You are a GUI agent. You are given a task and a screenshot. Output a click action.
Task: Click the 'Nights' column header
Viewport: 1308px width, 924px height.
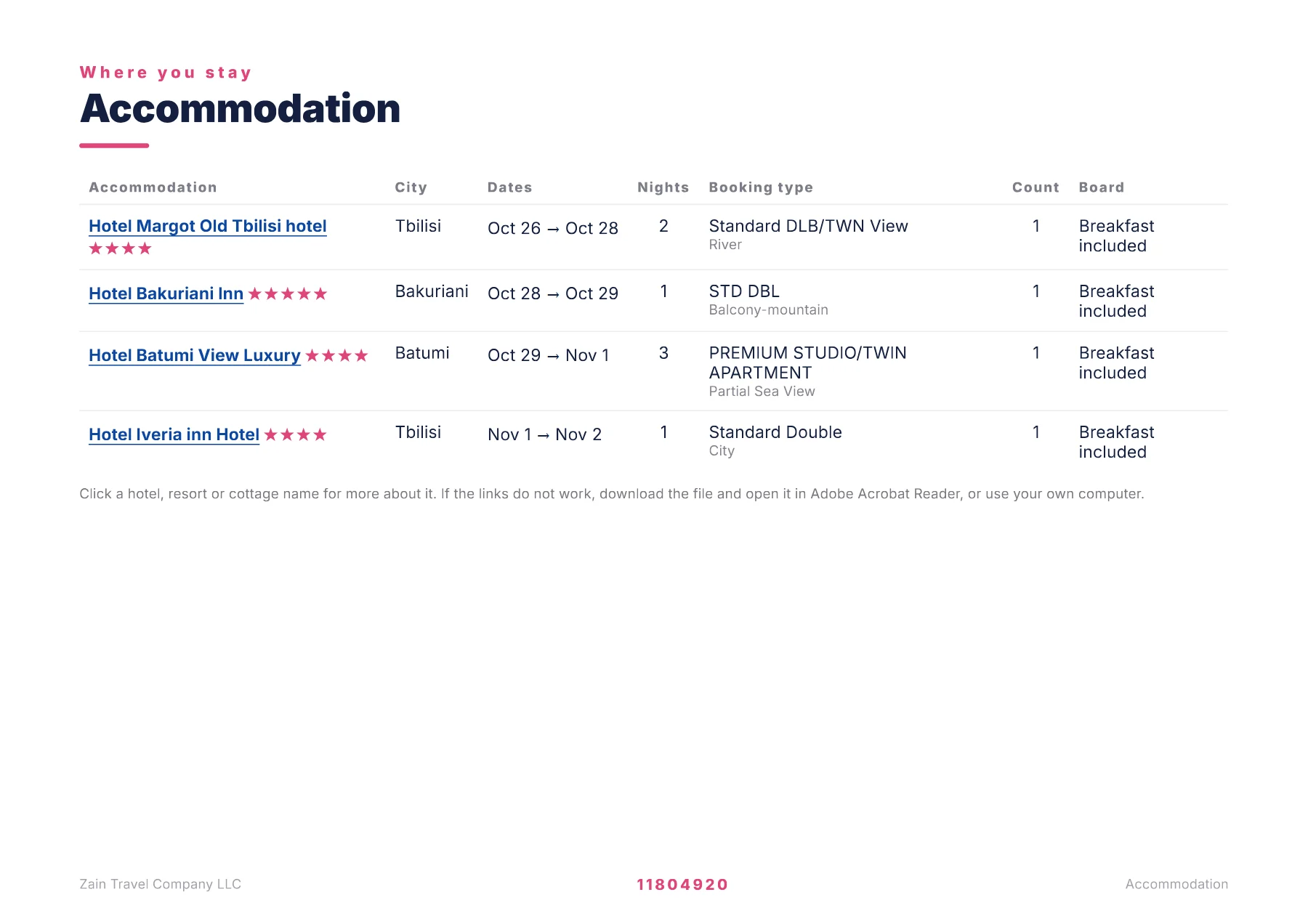(663, 187)
